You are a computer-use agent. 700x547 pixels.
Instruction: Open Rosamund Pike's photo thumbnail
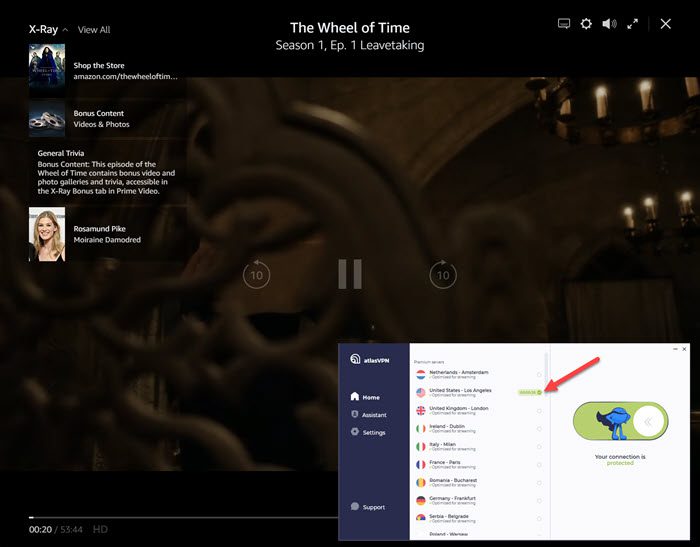click(47, 234)
